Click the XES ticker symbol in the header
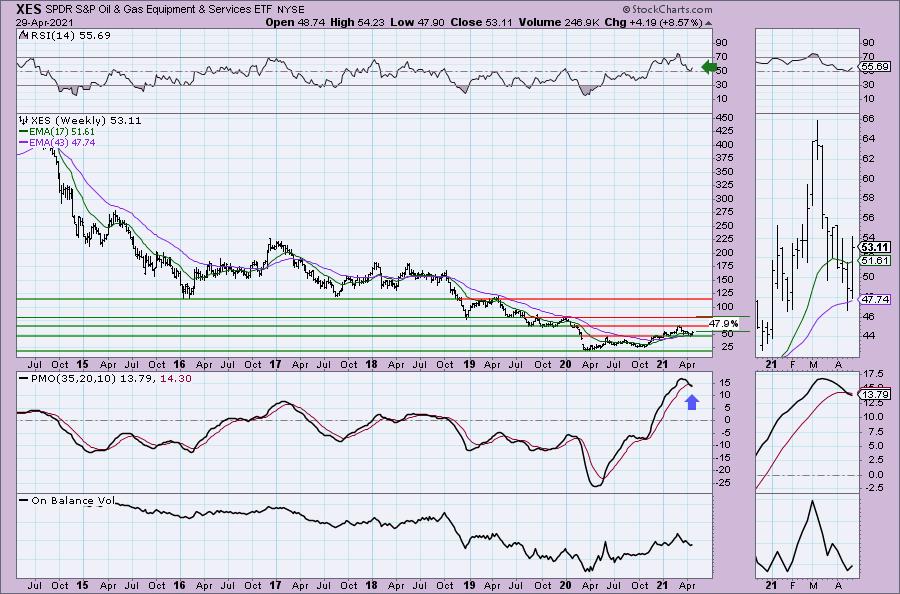900x594 pixels. click(x=30, y=9)
